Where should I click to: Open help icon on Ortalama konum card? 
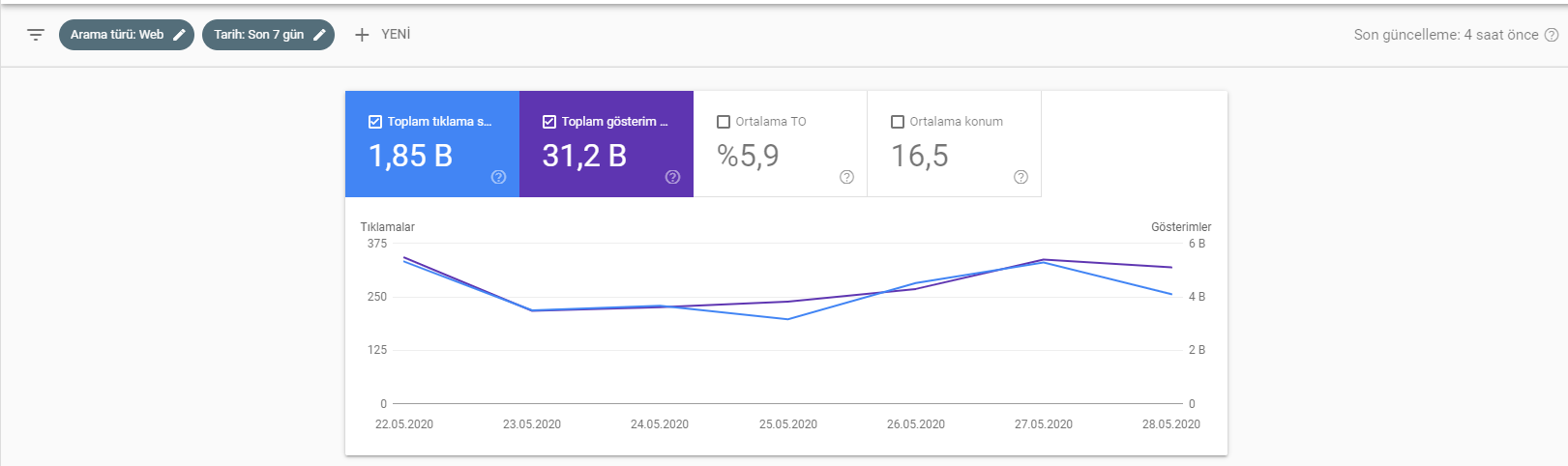(1021, 177)
